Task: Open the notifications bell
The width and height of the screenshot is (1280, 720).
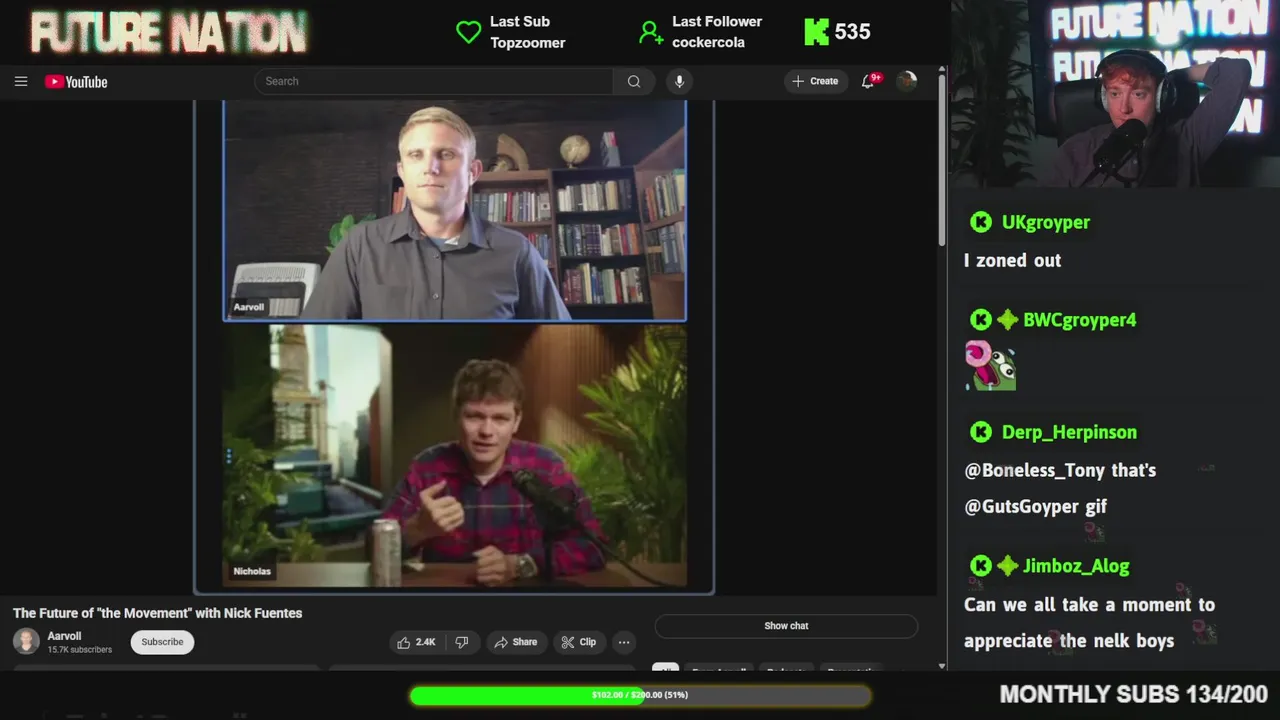Action: click(x=868, y=81)
